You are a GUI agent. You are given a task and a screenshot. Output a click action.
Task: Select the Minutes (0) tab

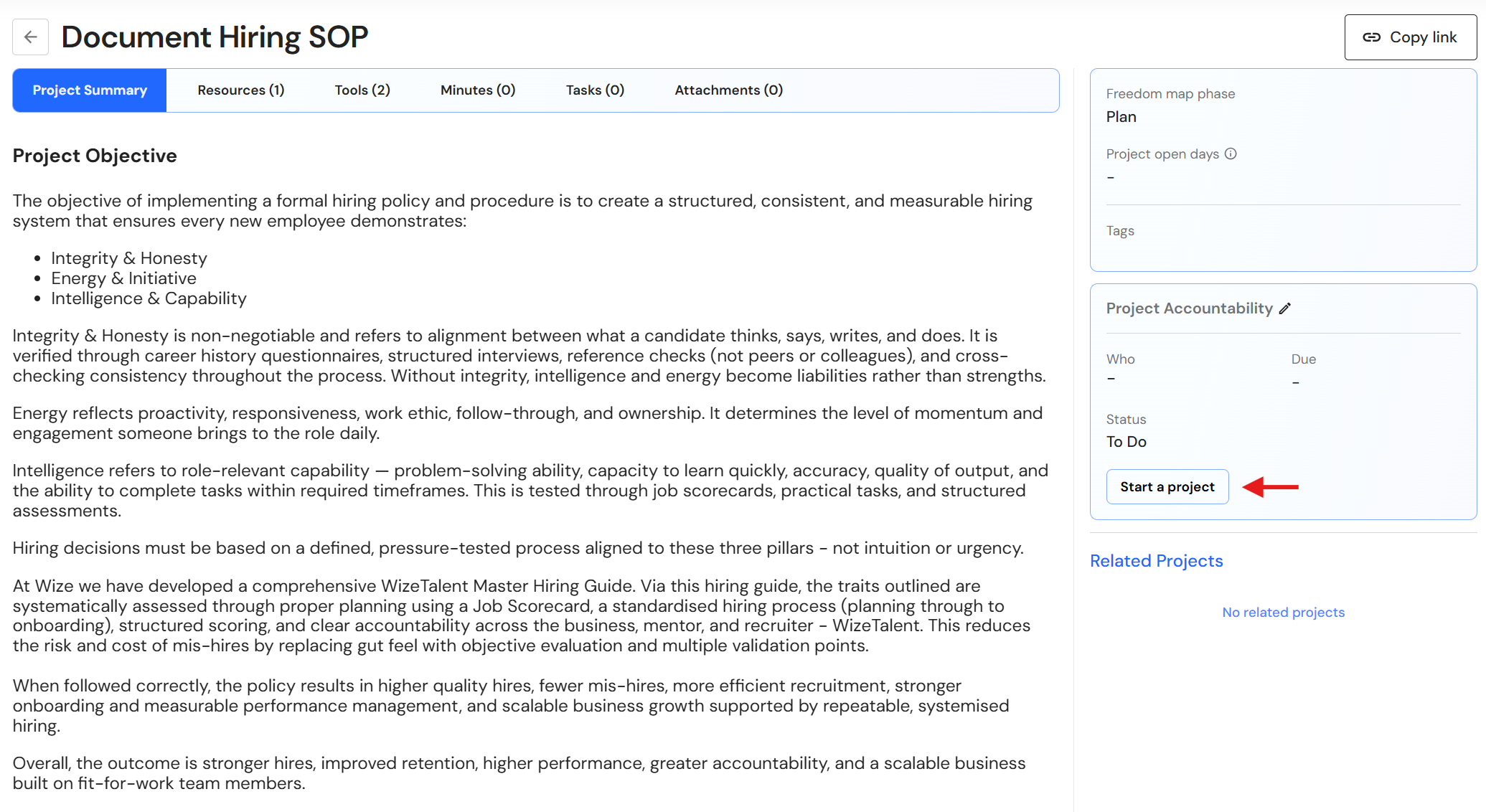(478, 90)
